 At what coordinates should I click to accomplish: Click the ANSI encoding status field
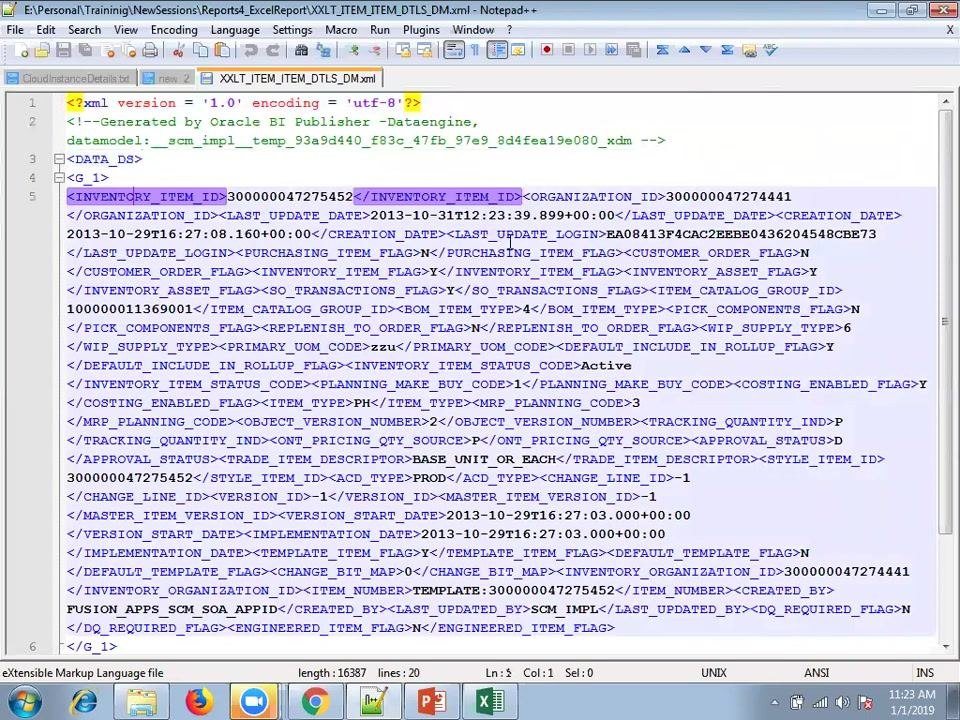point(817,673)
